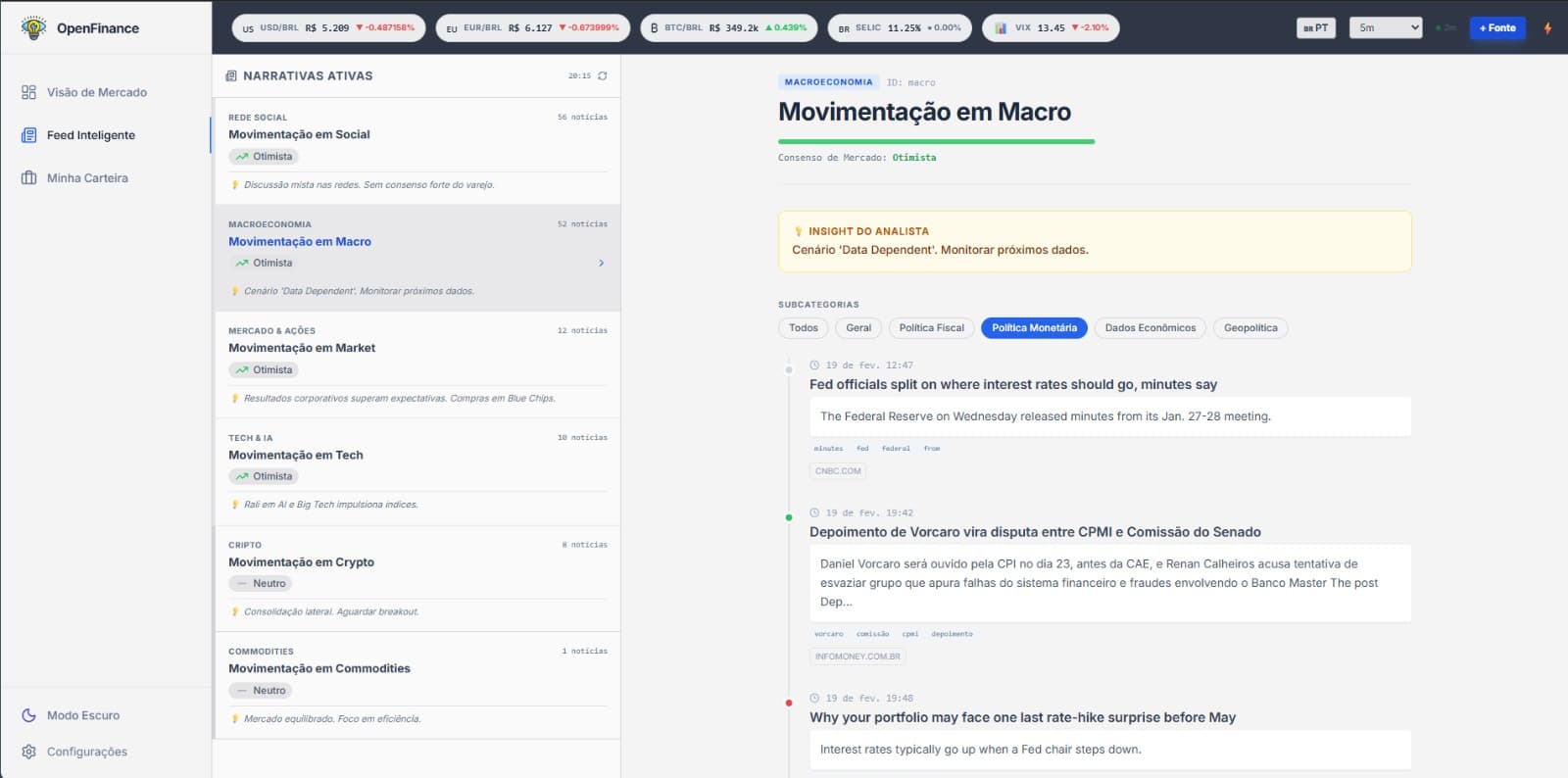Click the SELIC 11.25% ticker pill

pyautogui.click(x=900, y=28)
